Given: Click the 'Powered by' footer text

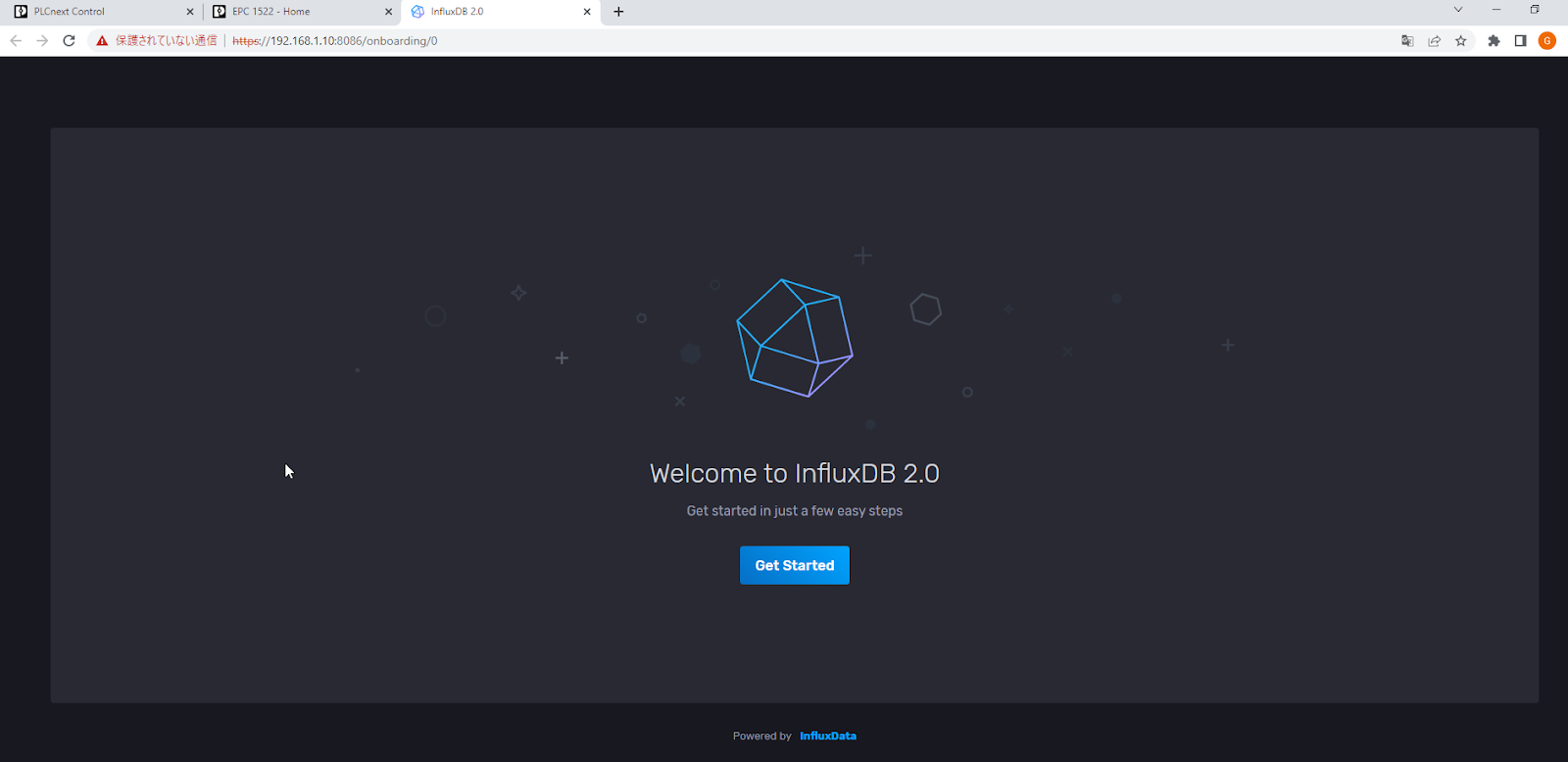Looking at the screenshot, I should (761, 737).
